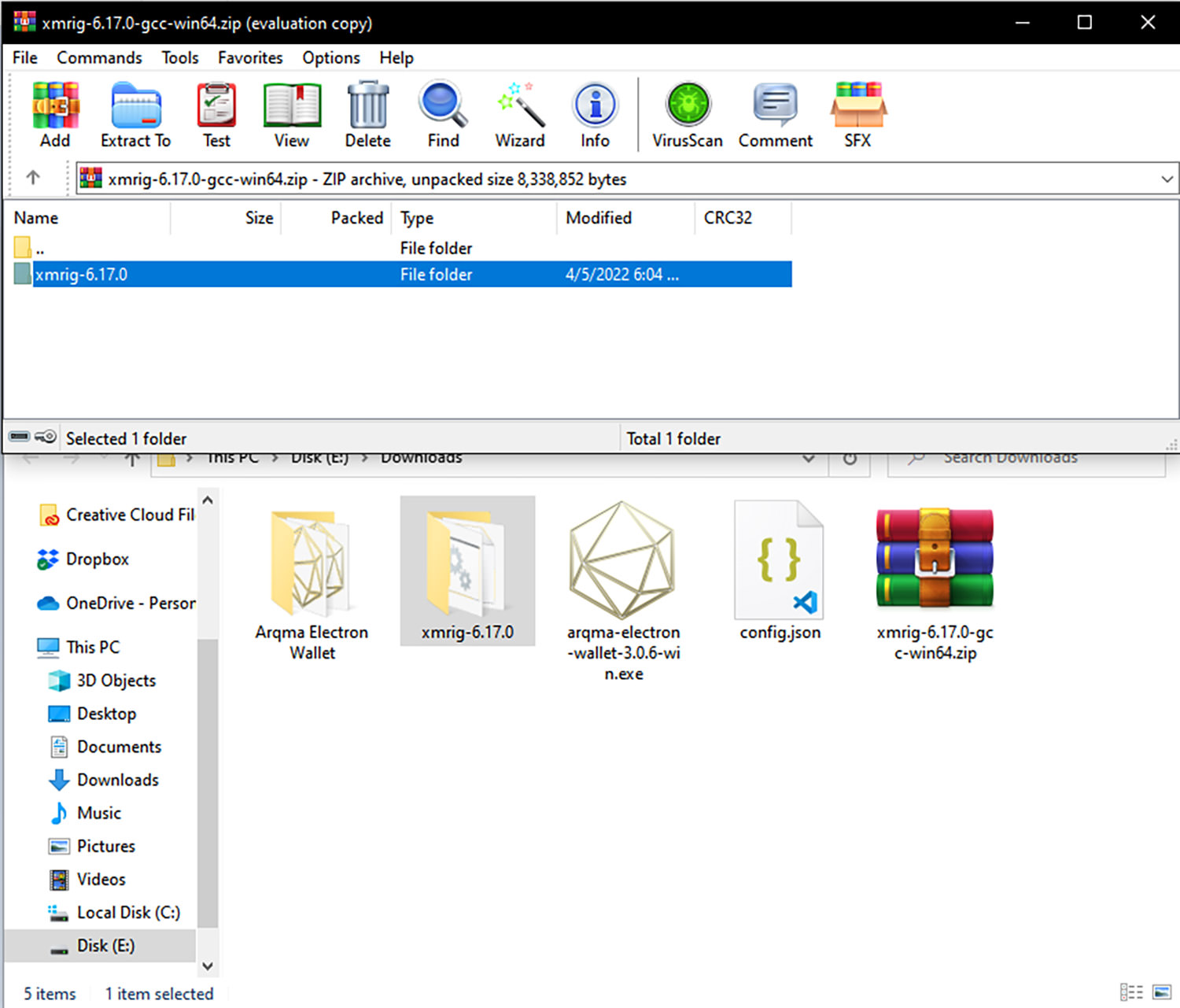Click sidebar scroll up arrow

[208, 500]
